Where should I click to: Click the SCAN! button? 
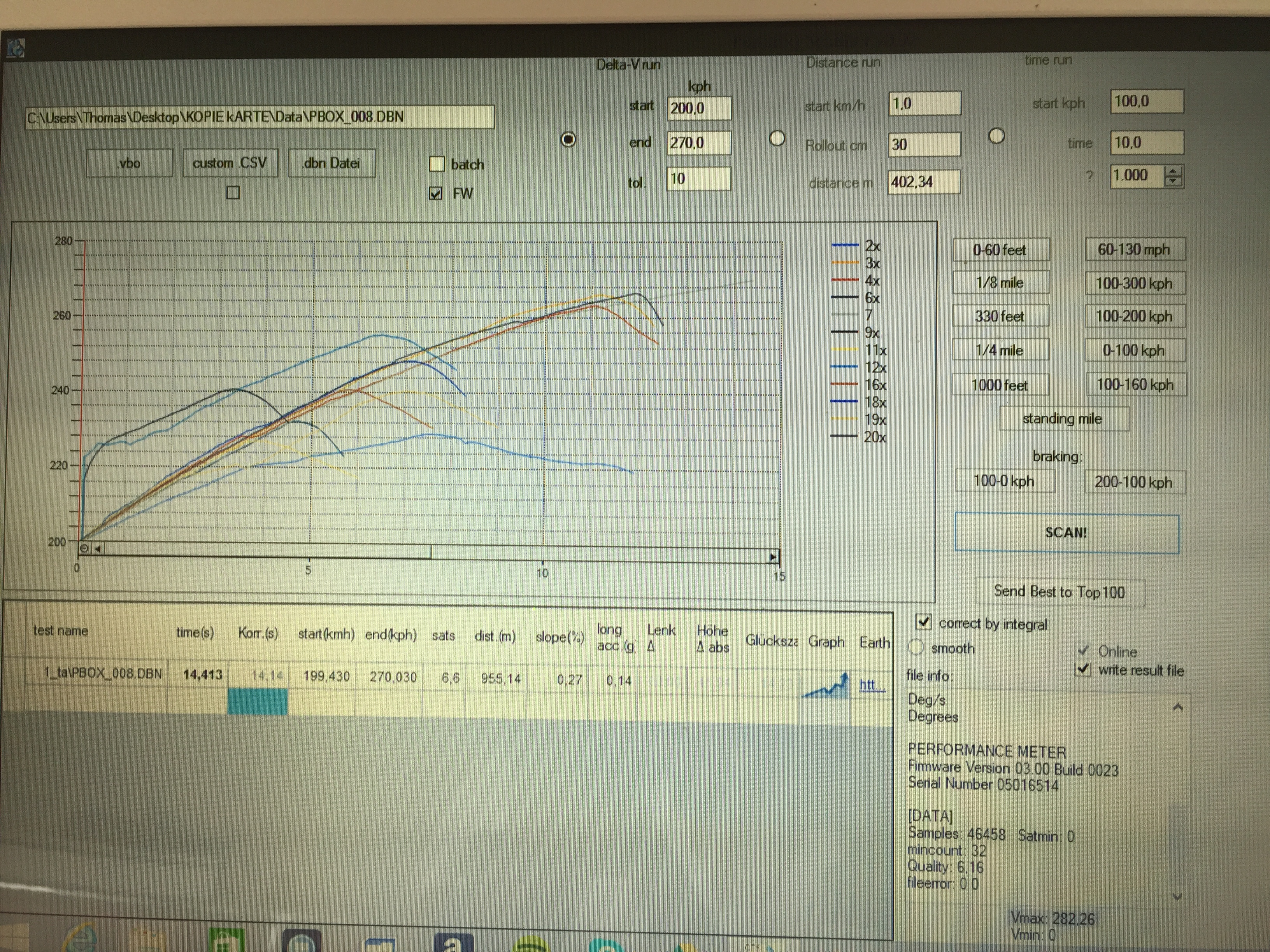click(x=1066, y=532)
